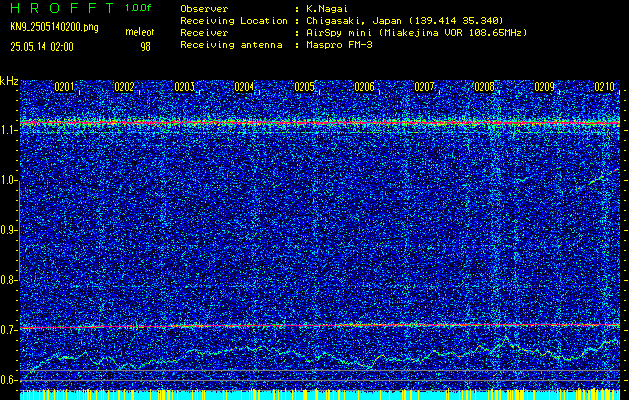
Task: Click the 1.0 frequency axis label
Action: click(x=8, y=181)
